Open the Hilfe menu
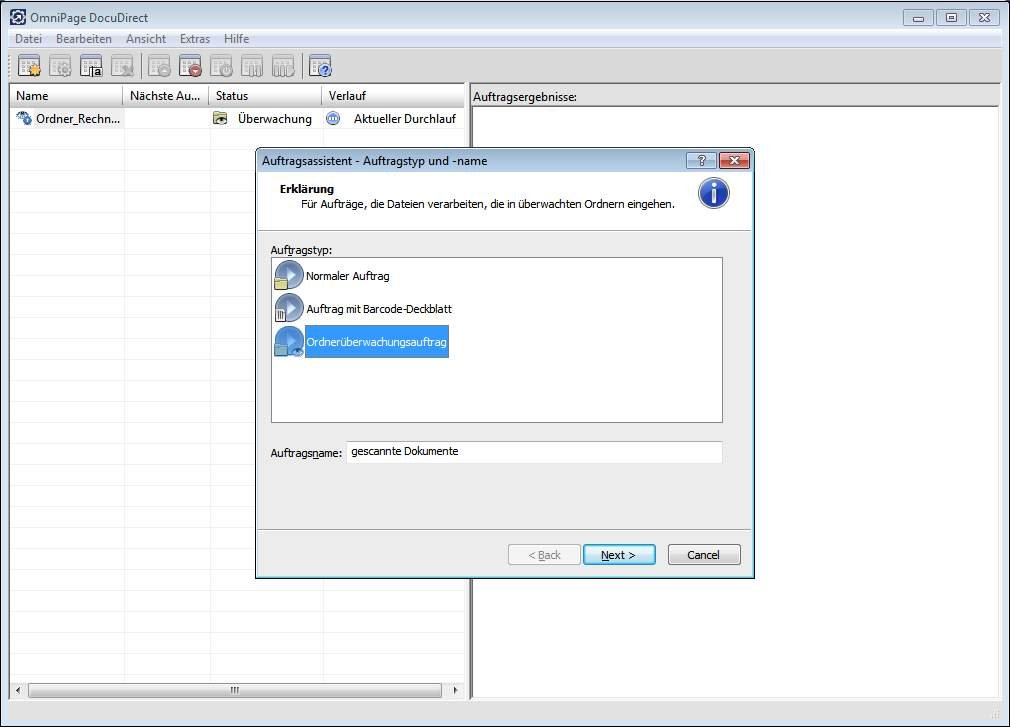 (x=236, y=39)
